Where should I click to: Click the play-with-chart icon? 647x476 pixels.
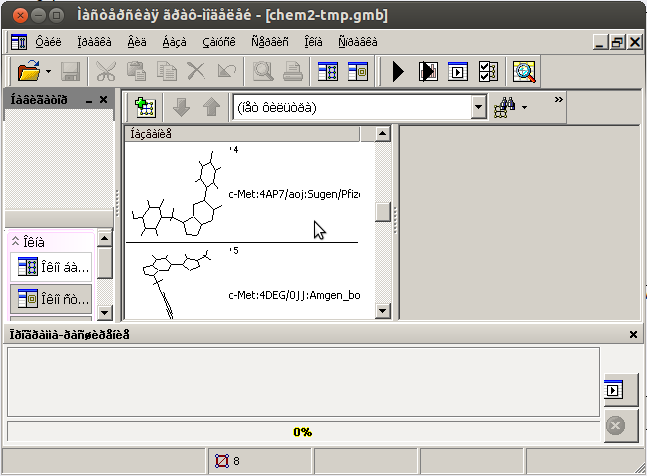(428, 71)
